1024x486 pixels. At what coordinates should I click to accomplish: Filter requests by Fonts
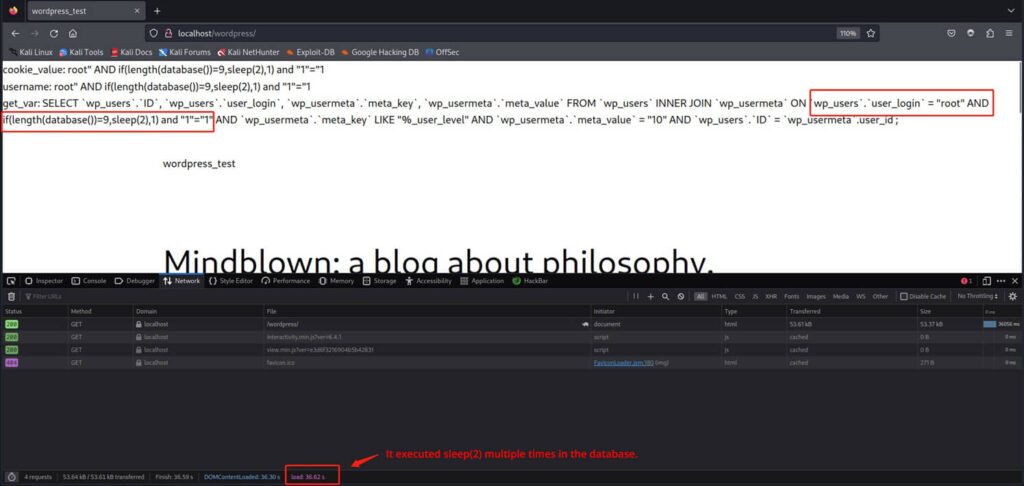pyautogui.click(x=792, y=297)
